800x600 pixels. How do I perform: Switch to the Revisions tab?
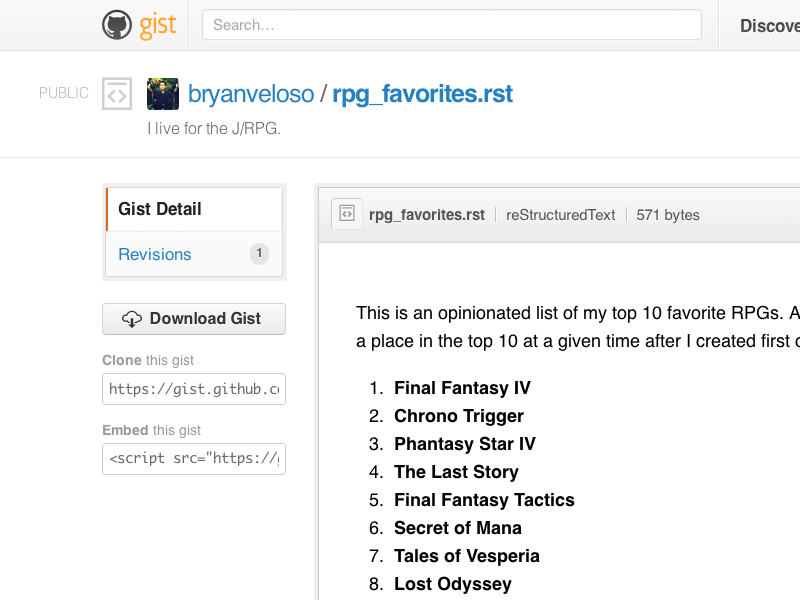[194, 254]
